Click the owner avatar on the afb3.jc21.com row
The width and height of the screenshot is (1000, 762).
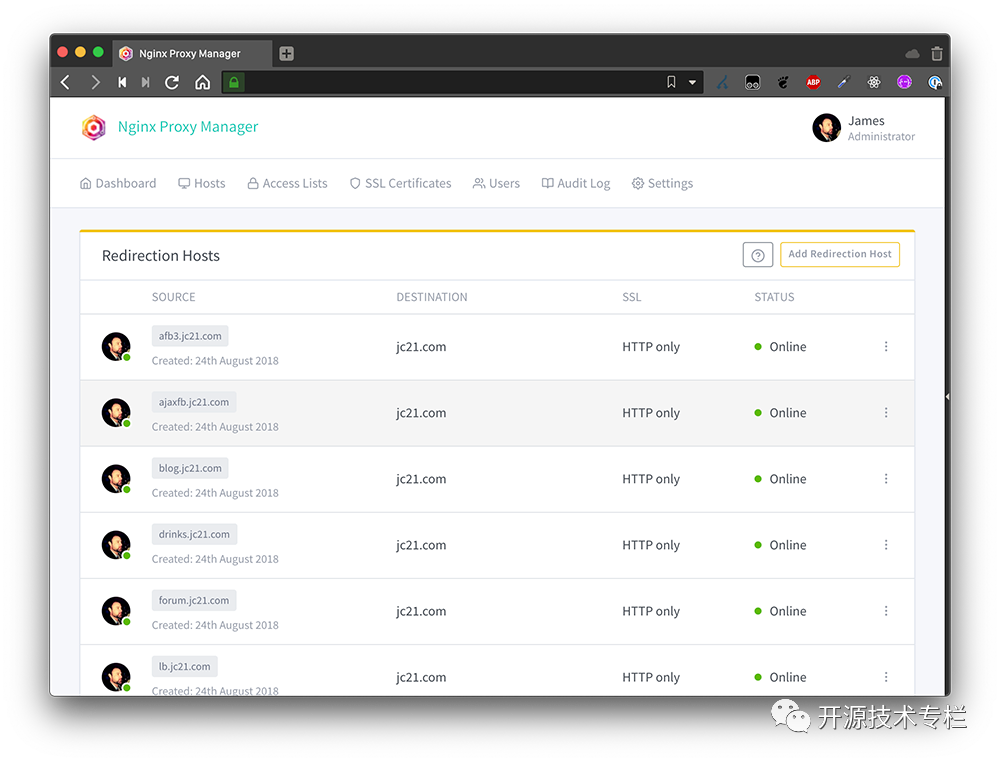116,347
